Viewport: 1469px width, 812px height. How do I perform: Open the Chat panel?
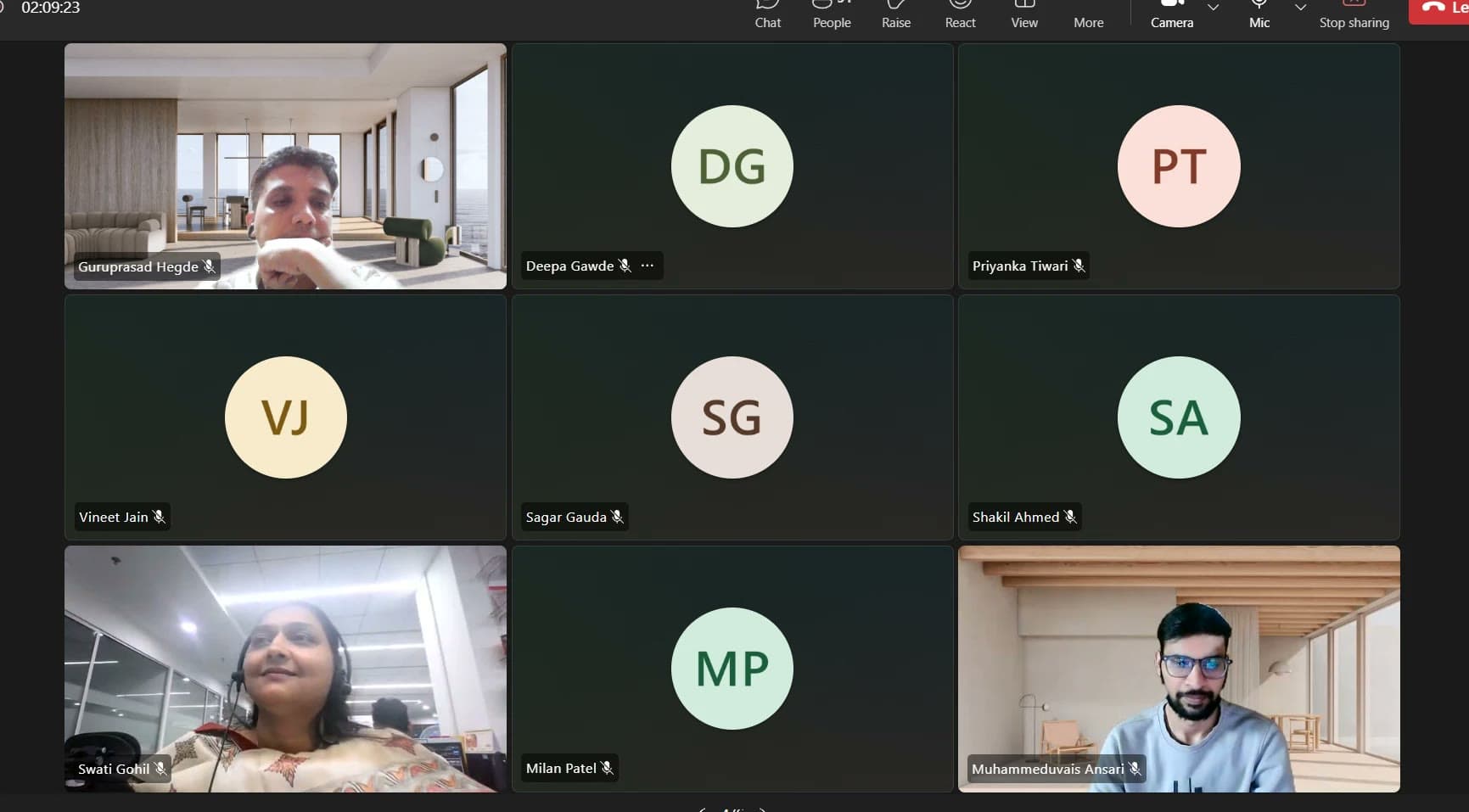[x=767, y=14]
